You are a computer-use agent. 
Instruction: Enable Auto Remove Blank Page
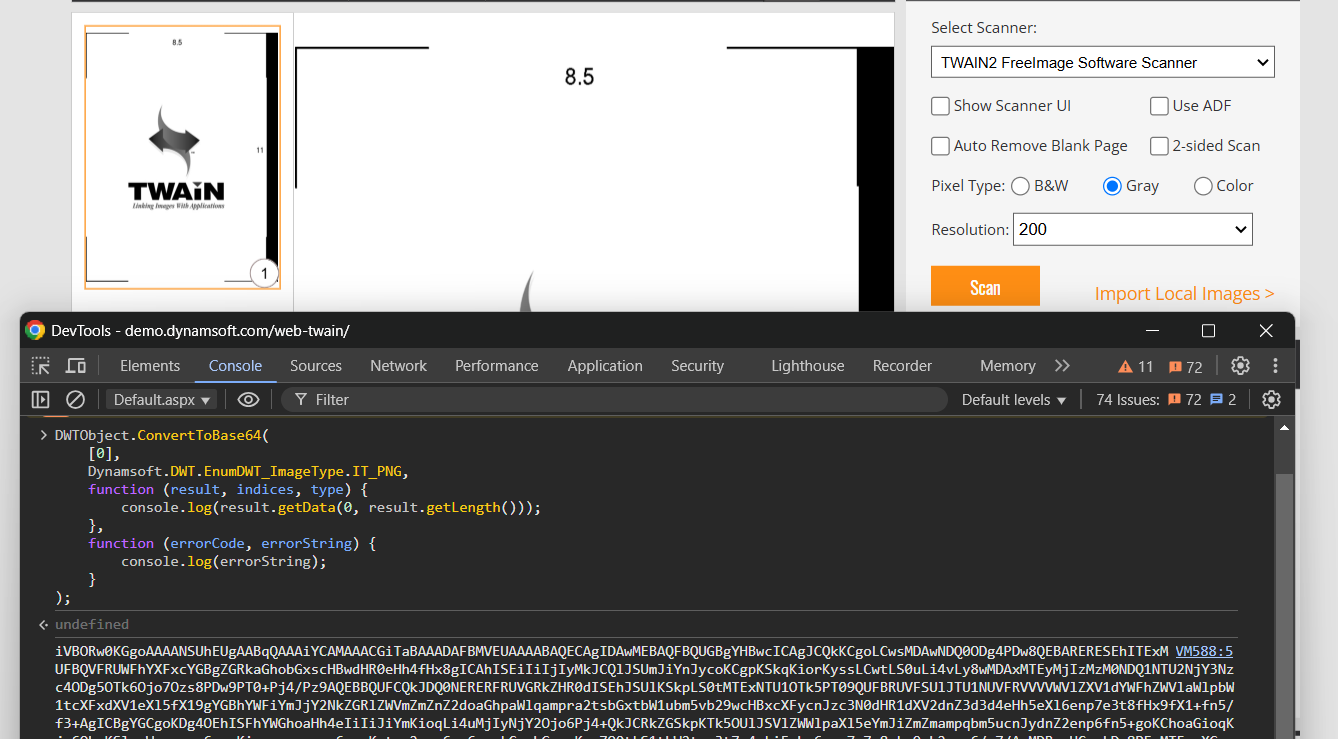(x=941, y=146)
